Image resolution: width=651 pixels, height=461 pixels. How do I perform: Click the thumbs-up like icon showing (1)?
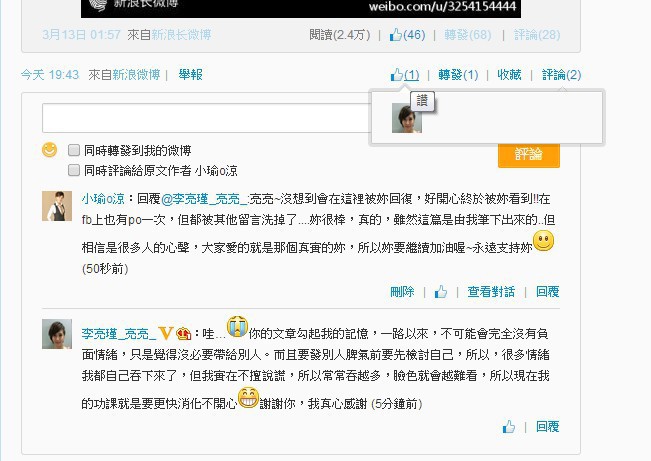pos(396,75)
